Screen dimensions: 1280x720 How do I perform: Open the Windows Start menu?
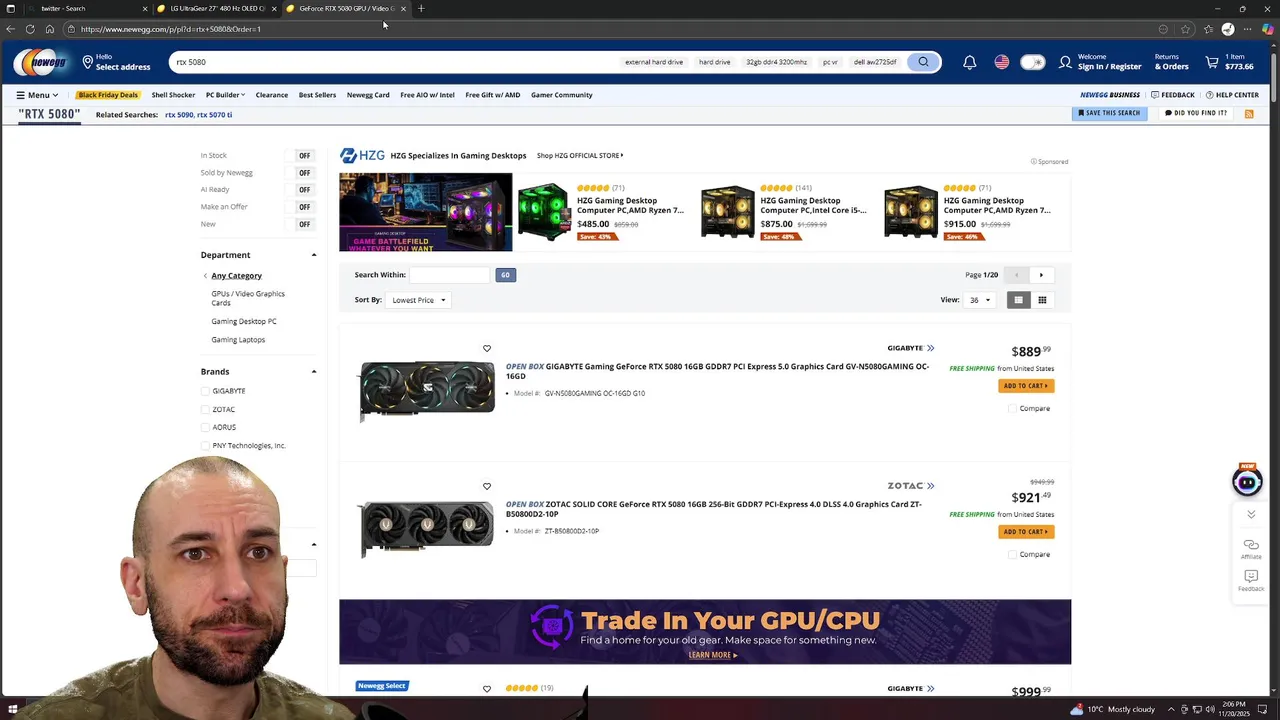click(x=12, y=710)
